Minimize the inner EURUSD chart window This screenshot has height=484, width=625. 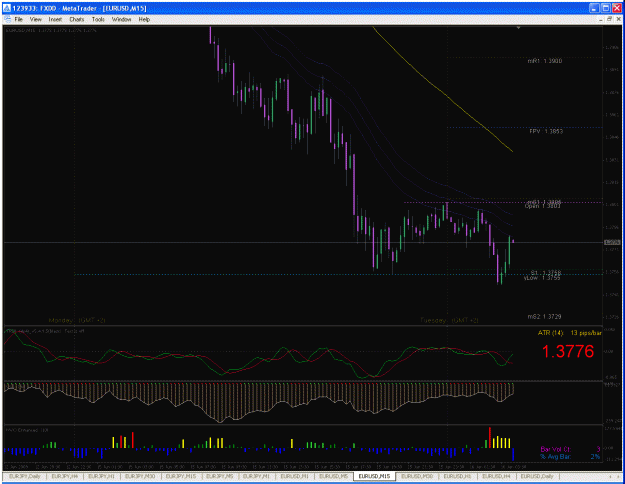(x=600, y=19)
